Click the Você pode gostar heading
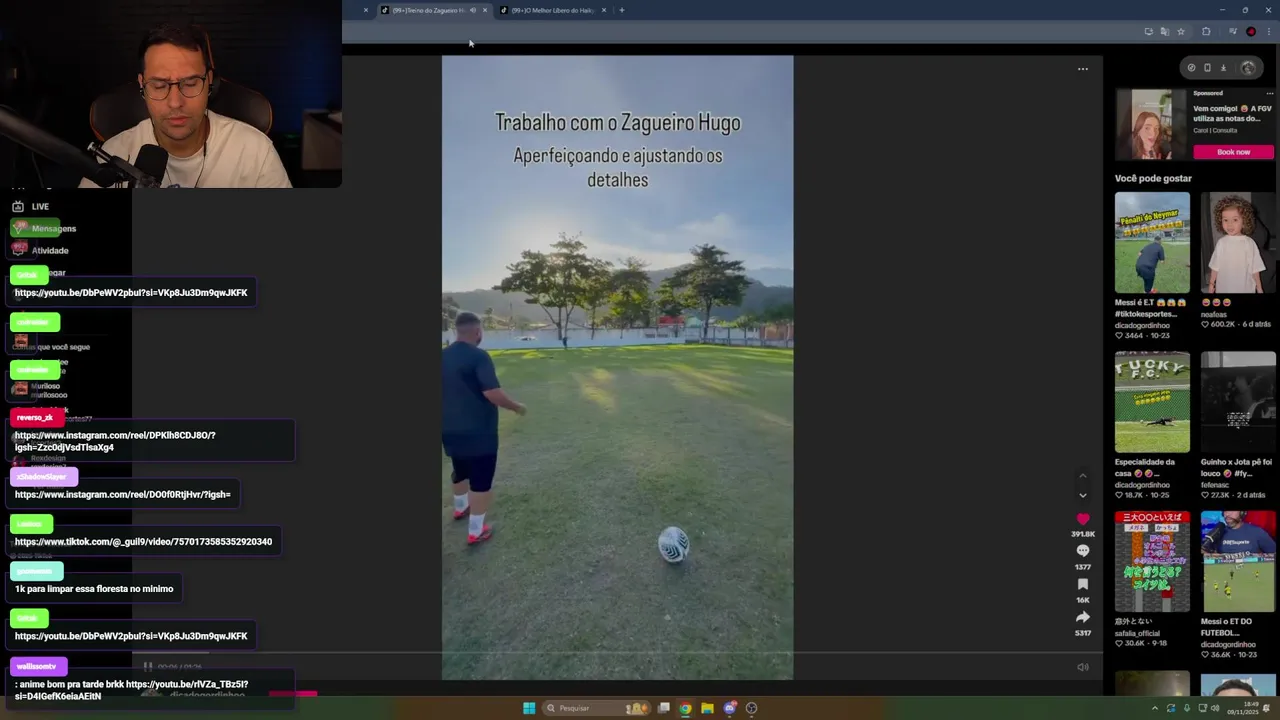 pos(1153,178)
